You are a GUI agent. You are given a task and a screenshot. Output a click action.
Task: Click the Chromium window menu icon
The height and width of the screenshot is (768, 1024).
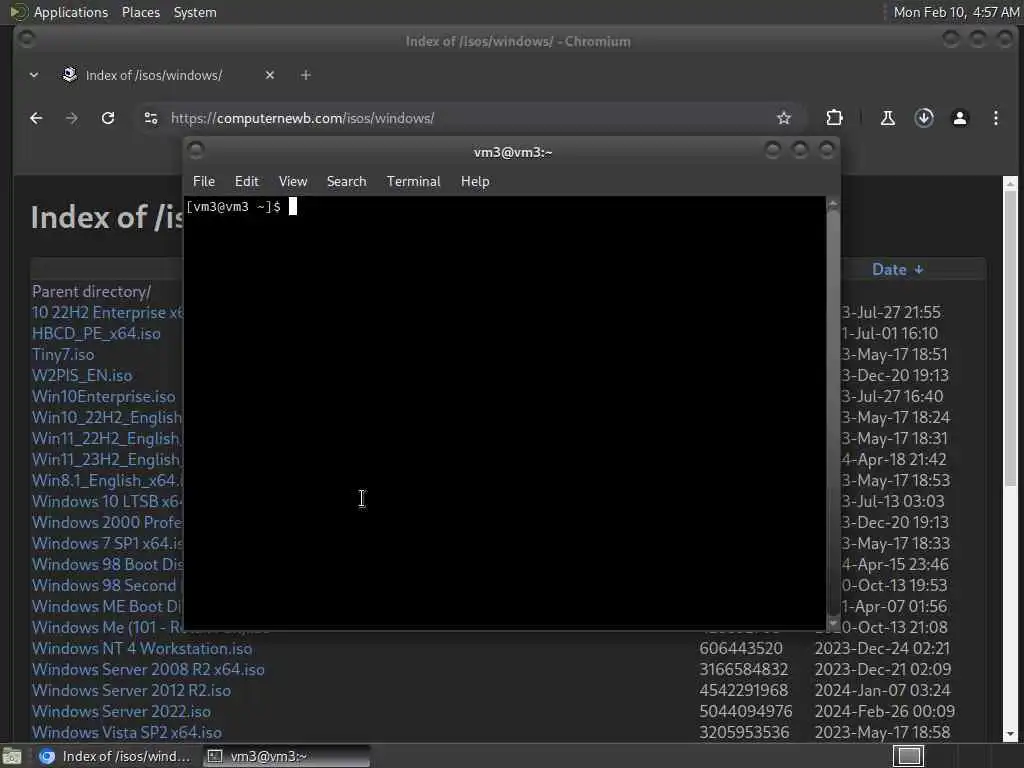click(x=27, y=39)
